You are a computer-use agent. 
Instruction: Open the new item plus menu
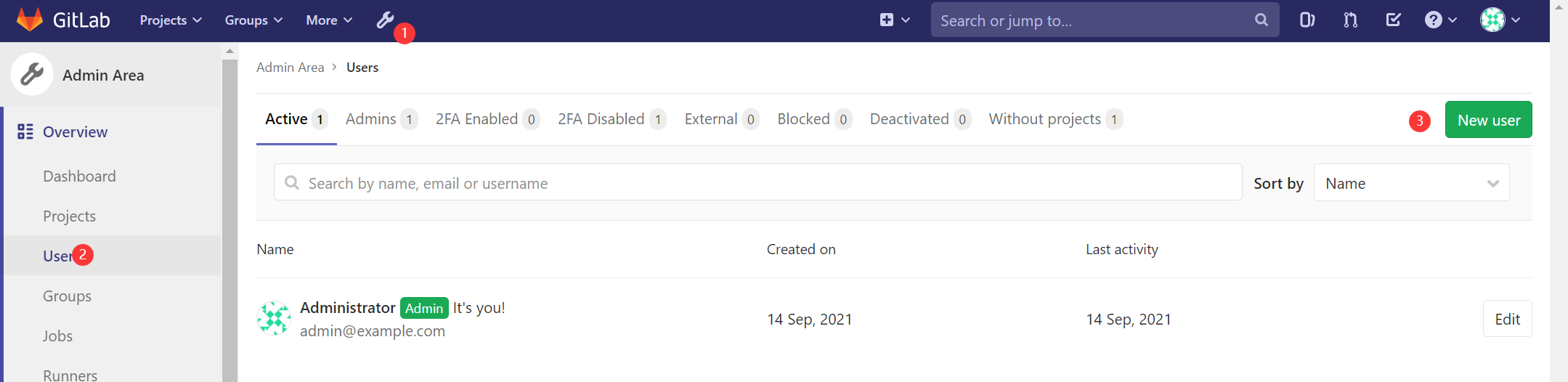[895, 20]
